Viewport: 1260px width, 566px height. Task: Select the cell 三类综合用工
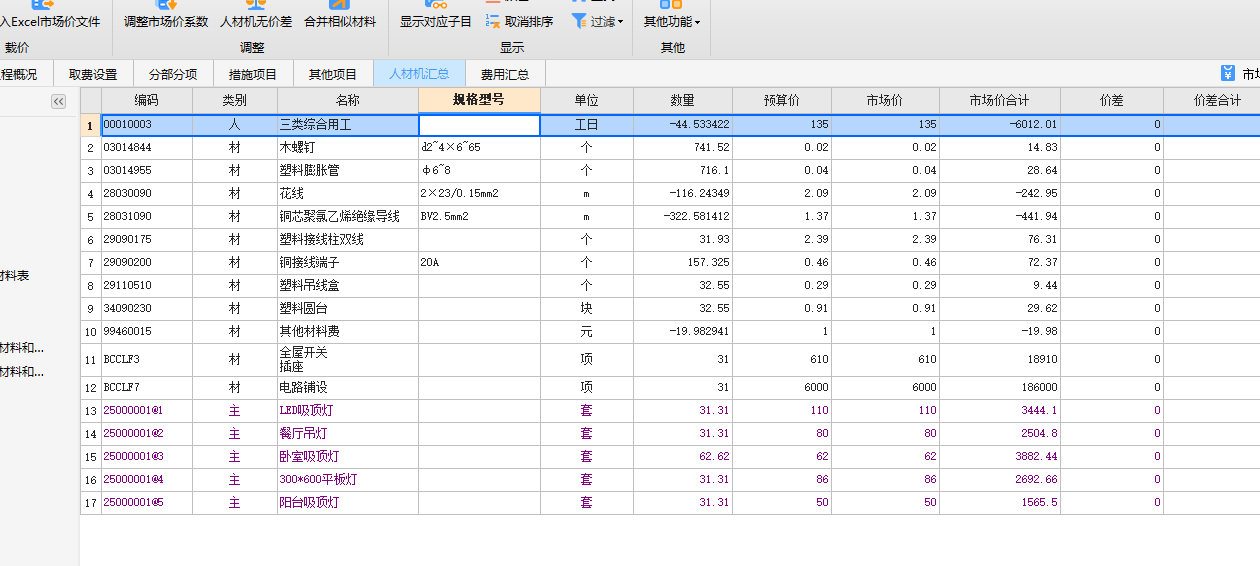click(x=348, y=125)
